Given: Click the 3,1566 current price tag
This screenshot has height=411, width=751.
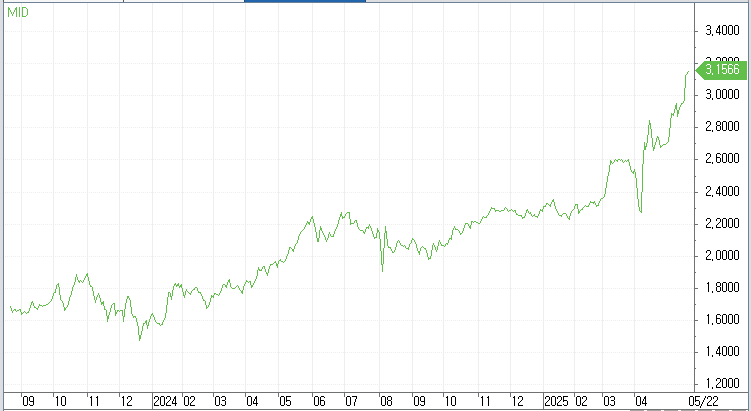Looking at the screenshot, I should [720, 70].
